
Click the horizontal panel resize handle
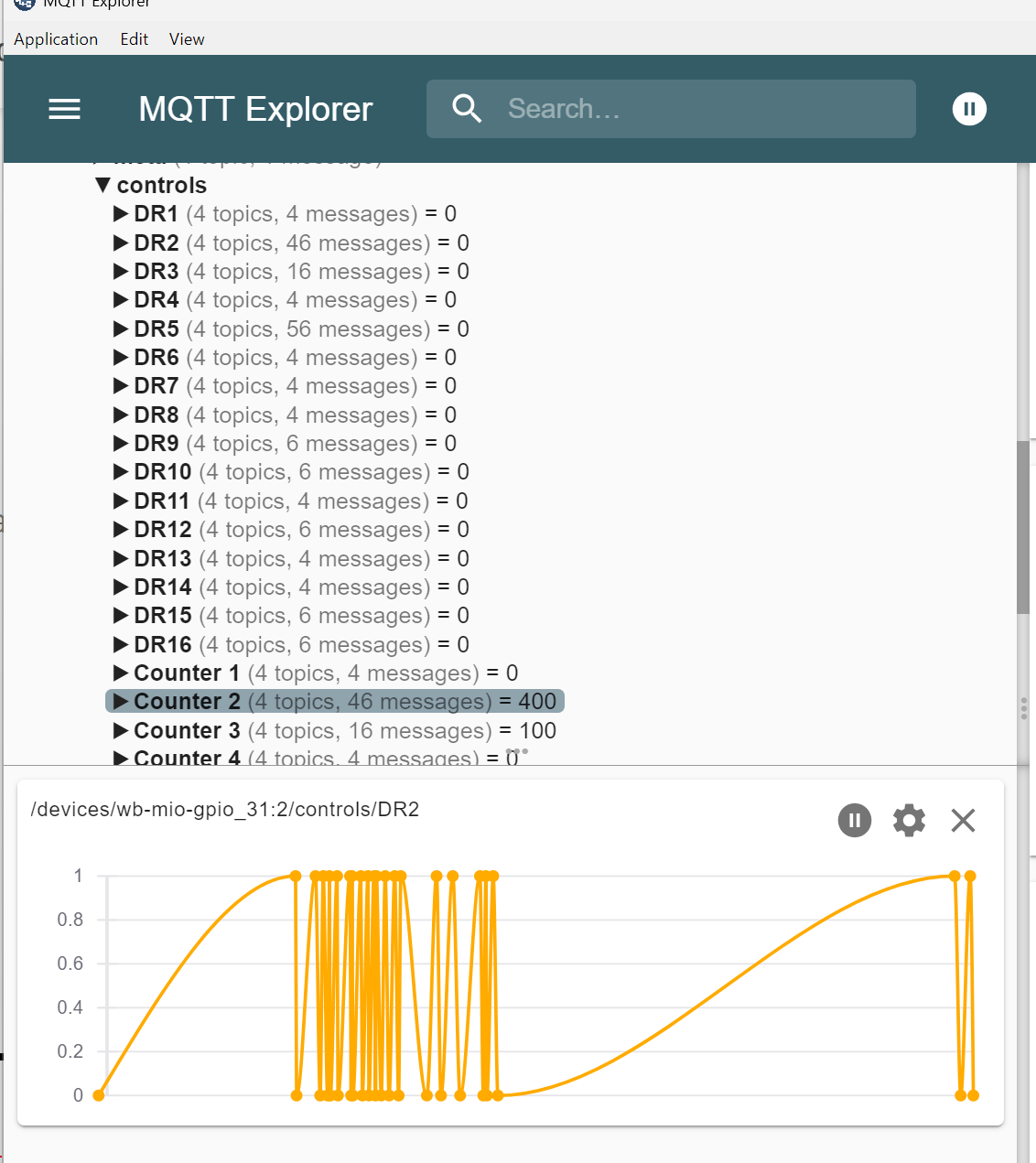(x=517, y=751)
